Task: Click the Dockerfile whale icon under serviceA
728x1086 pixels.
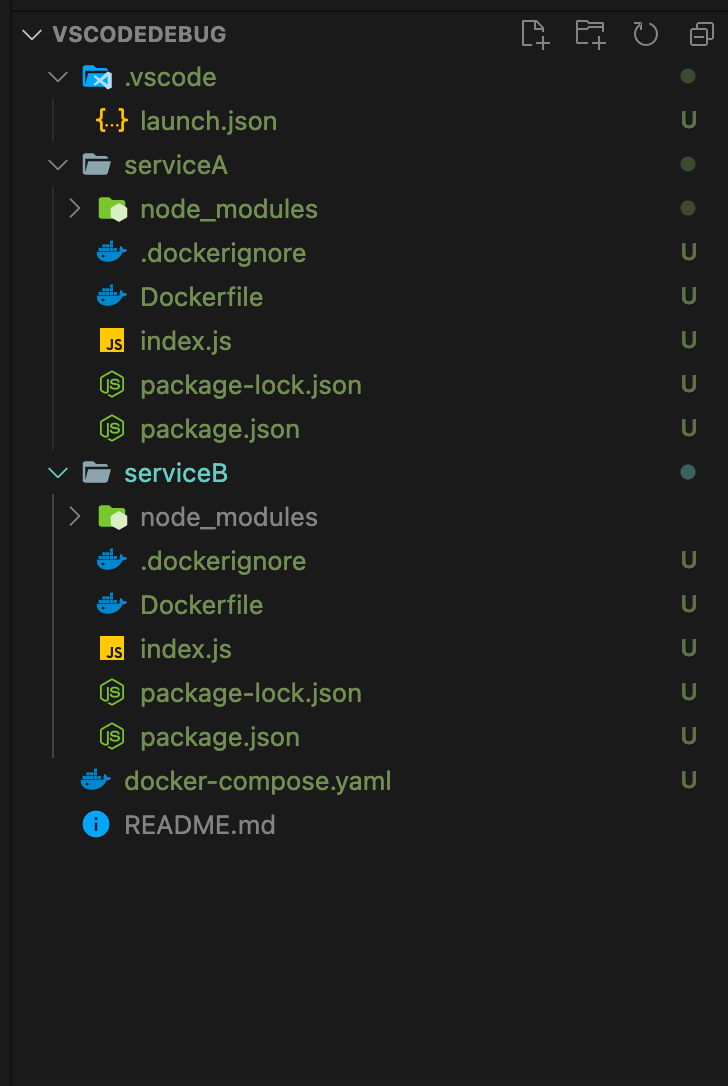Action: [112, 296]
